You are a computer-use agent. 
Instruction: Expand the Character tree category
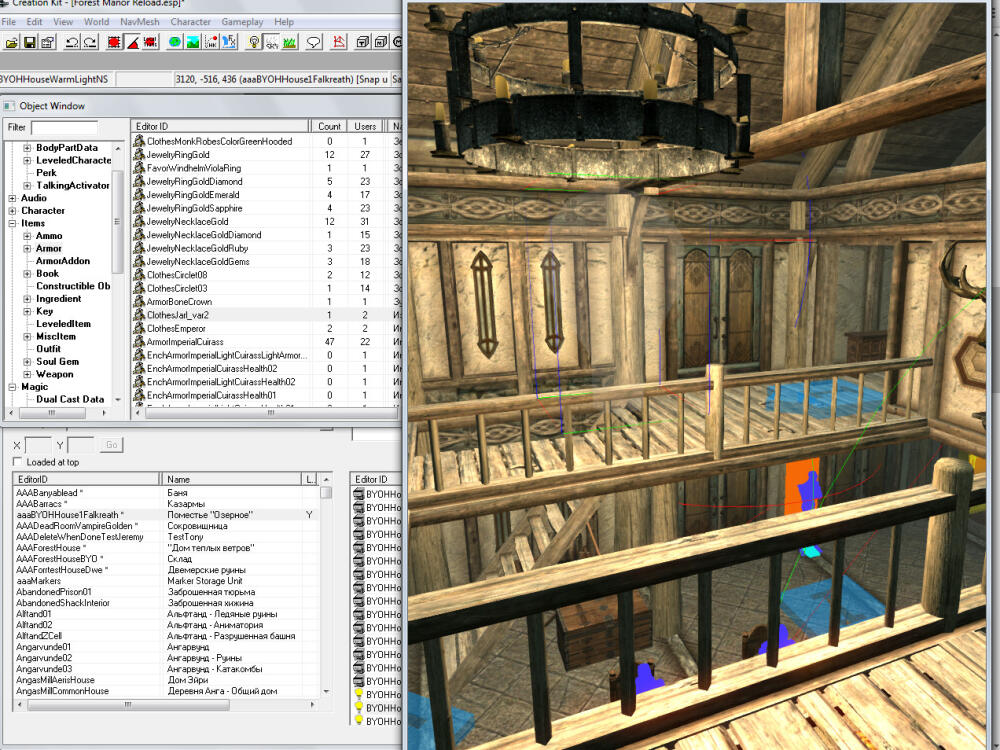pos(12,210)
